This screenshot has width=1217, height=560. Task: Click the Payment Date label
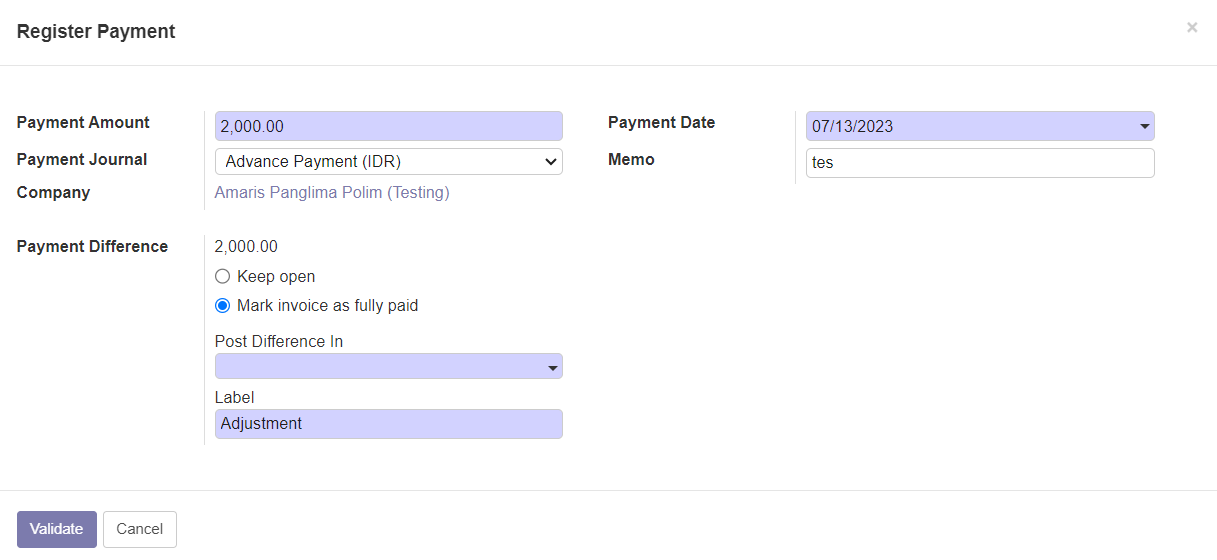click(x=661, y=123)
